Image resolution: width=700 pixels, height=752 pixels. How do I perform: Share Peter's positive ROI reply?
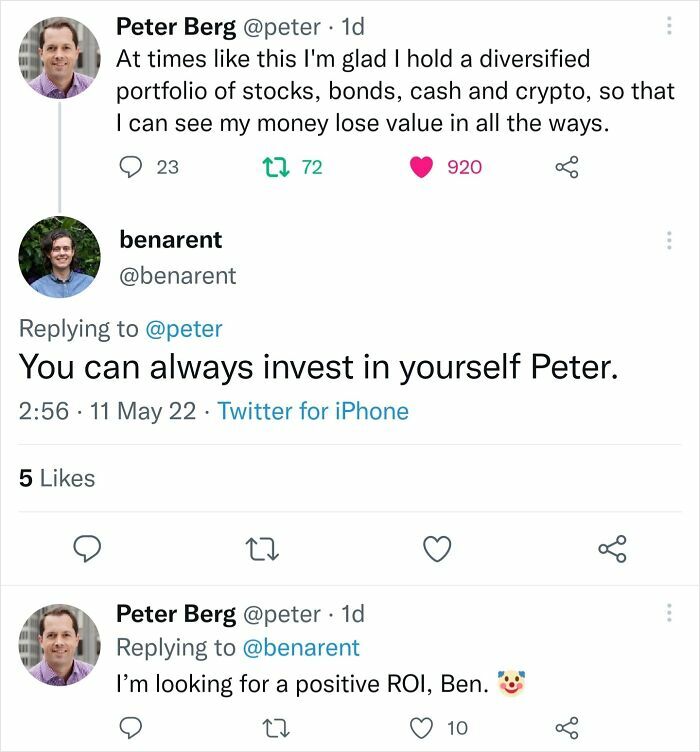coord(567,726)
